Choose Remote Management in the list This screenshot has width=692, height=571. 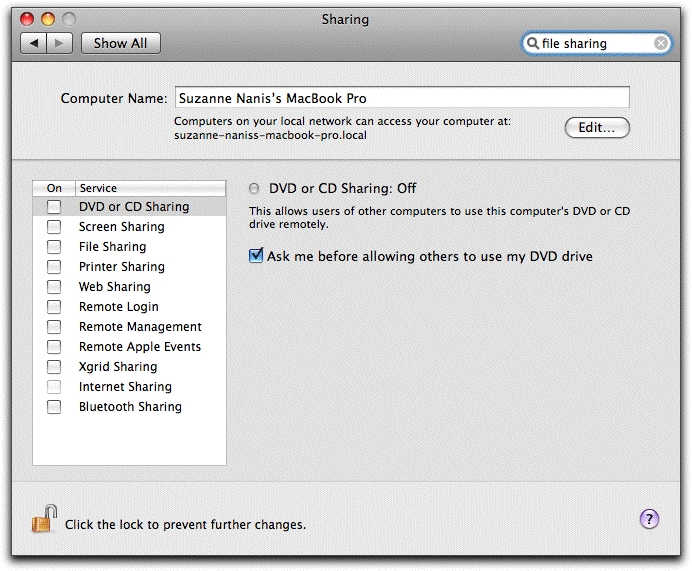(x=140, y=327)
